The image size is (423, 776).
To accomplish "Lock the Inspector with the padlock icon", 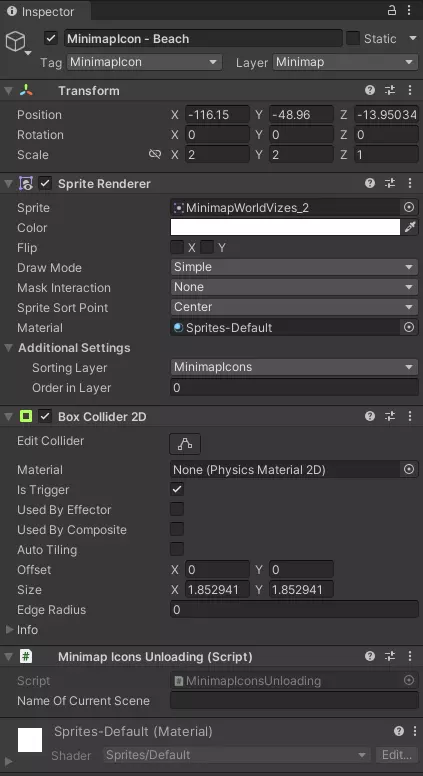I will [392, 10].
